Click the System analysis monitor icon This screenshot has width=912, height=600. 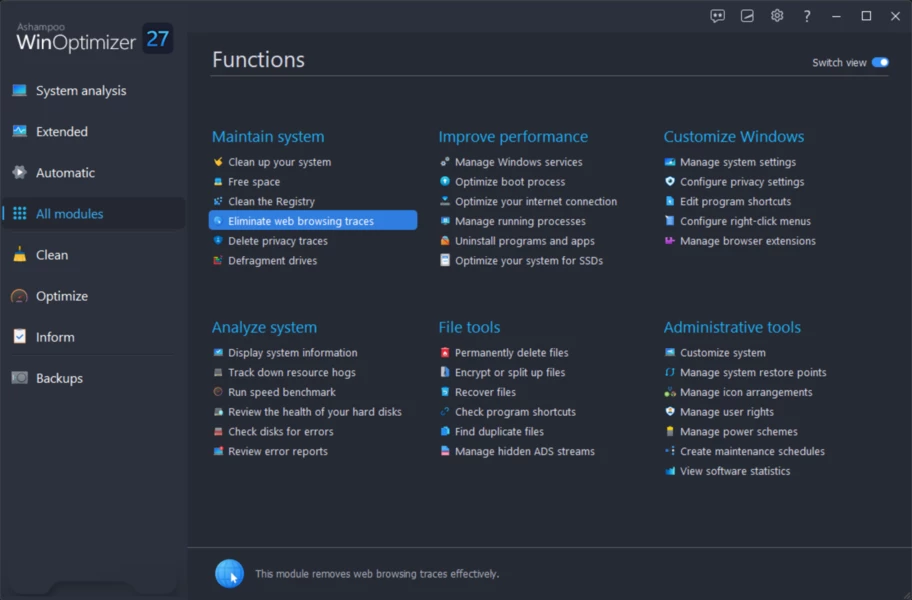[x=19, y=90]
